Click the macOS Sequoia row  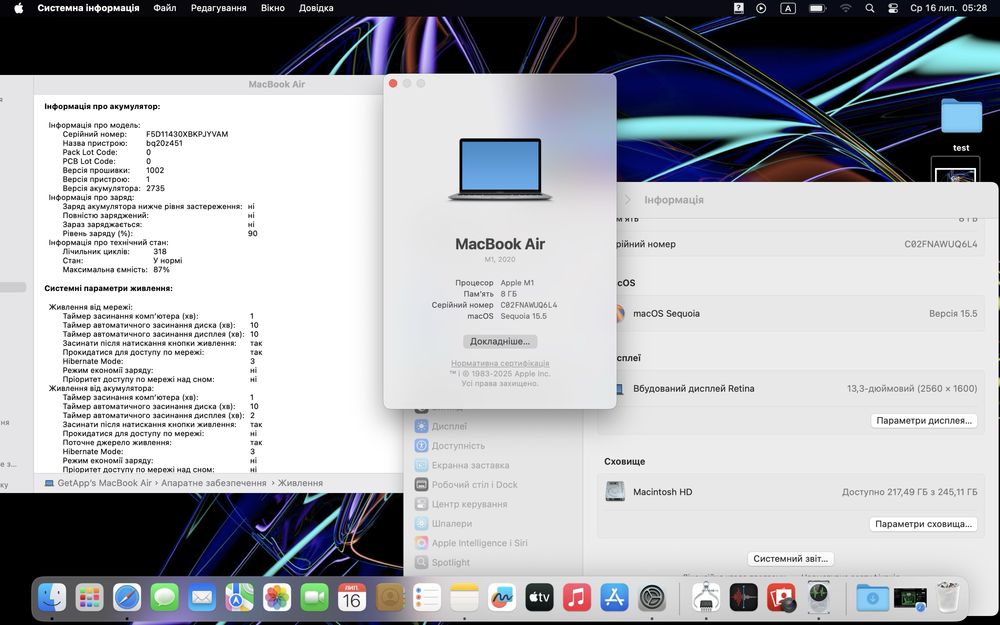point(791,313)
